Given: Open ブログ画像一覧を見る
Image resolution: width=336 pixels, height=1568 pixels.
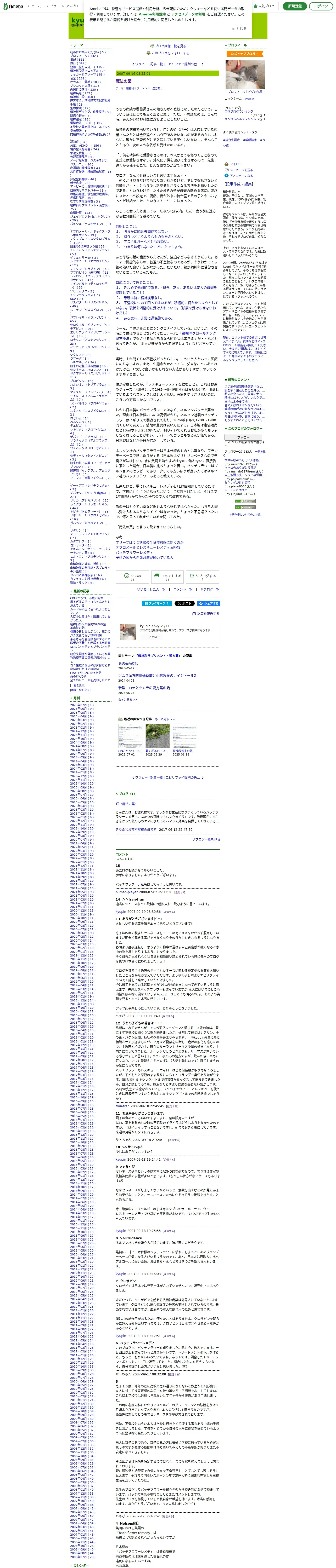Looking at the screenshot, I should pos(168,46).
